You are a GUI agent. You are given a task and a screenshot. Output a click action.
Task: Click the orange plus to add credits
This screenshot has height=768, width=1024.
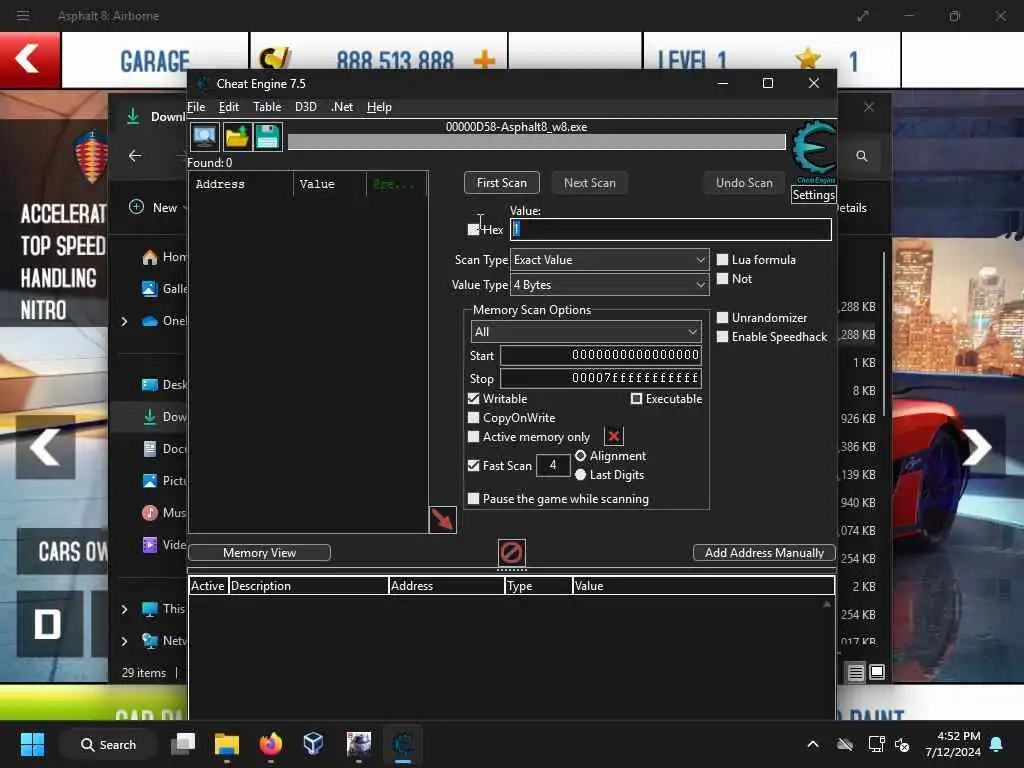pyautogui.click(x=484, y=60)
